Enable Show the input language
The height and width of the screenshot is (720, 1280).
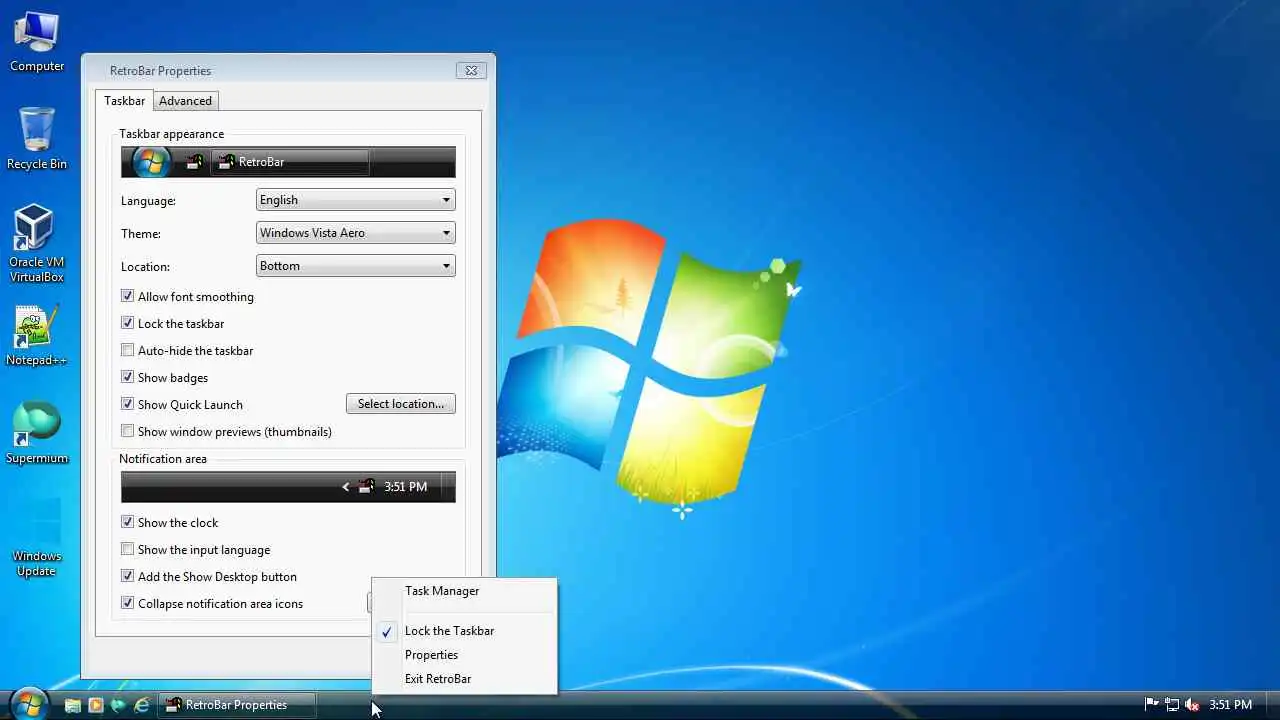point(127,549)
